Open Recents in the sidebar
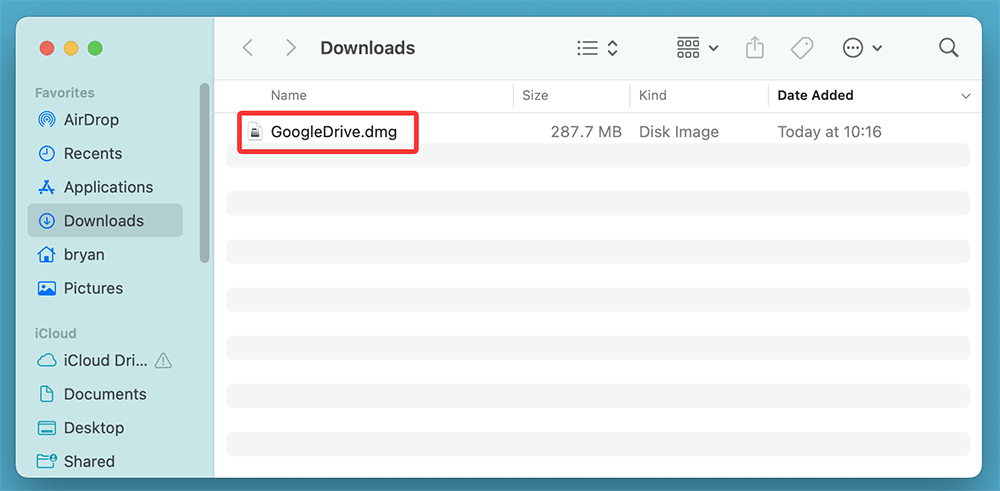 click(x=105, y=154)
